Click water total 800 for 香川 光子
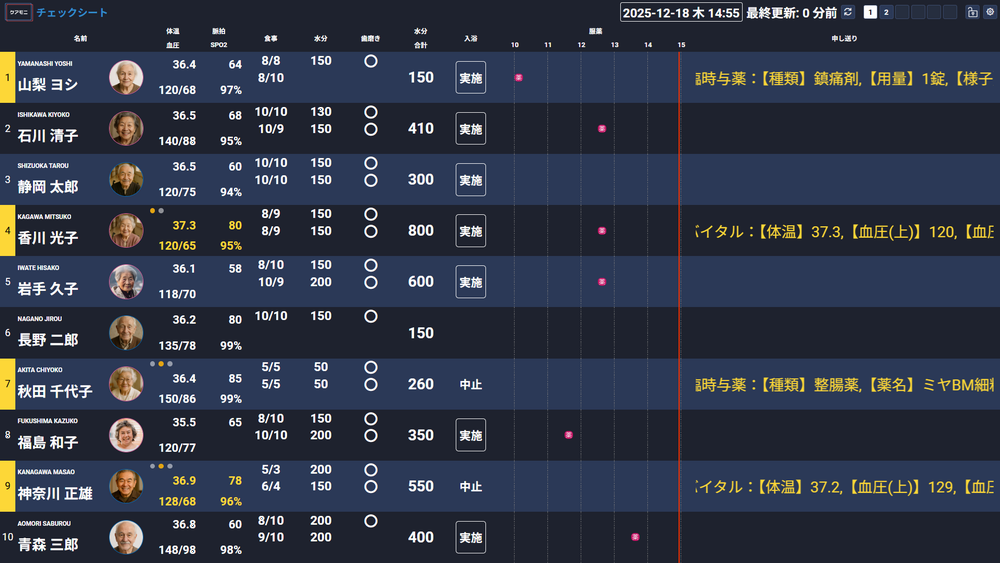 [x=421, y=231]
